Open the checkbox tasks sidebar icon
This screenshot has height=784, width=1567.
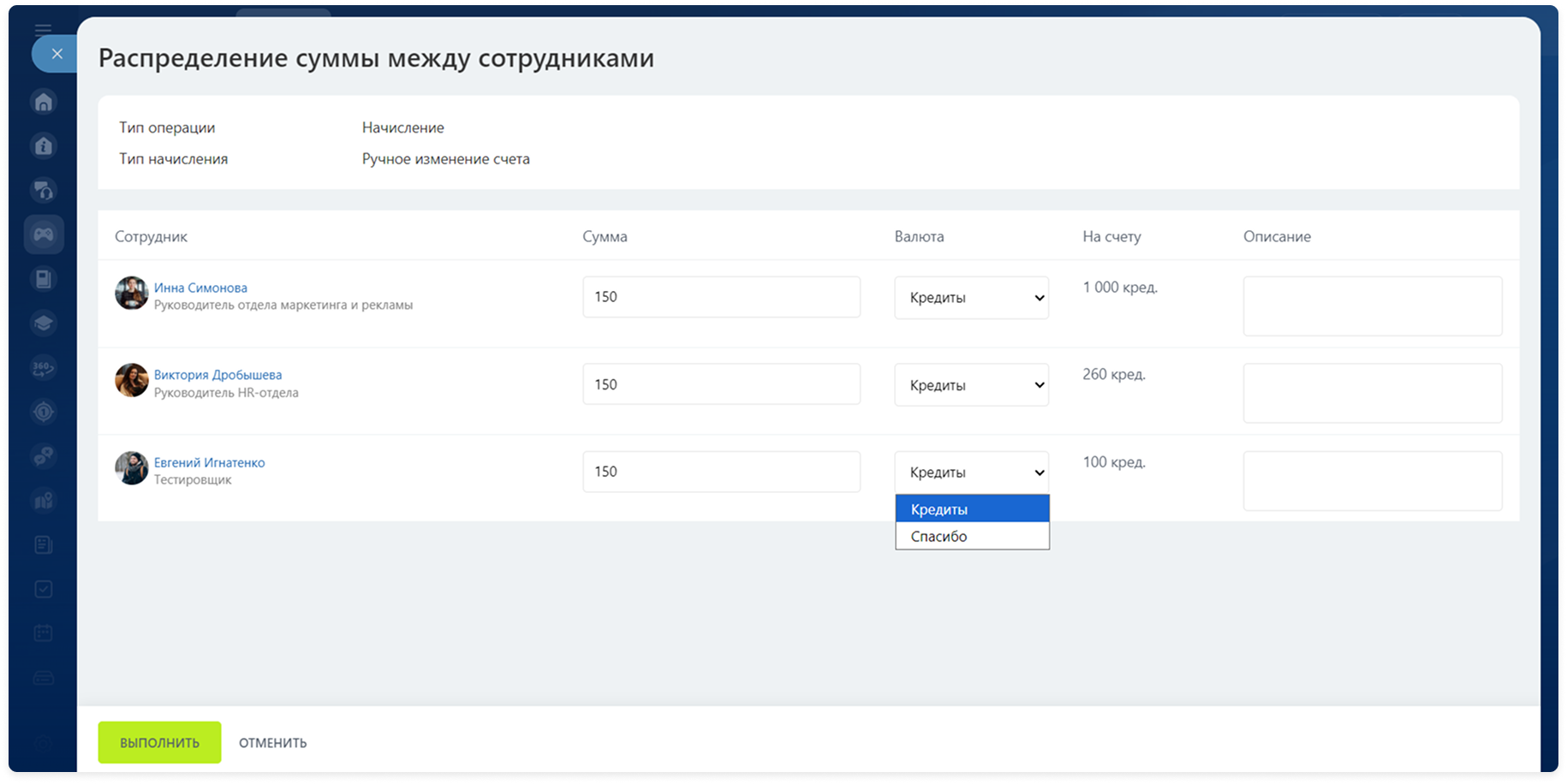pos(44,589)
